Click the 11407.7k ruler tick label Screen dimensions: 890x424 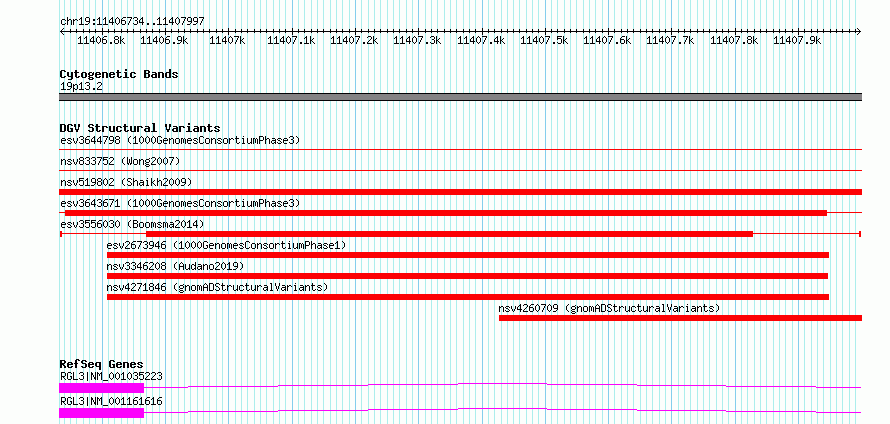[670, 40]
